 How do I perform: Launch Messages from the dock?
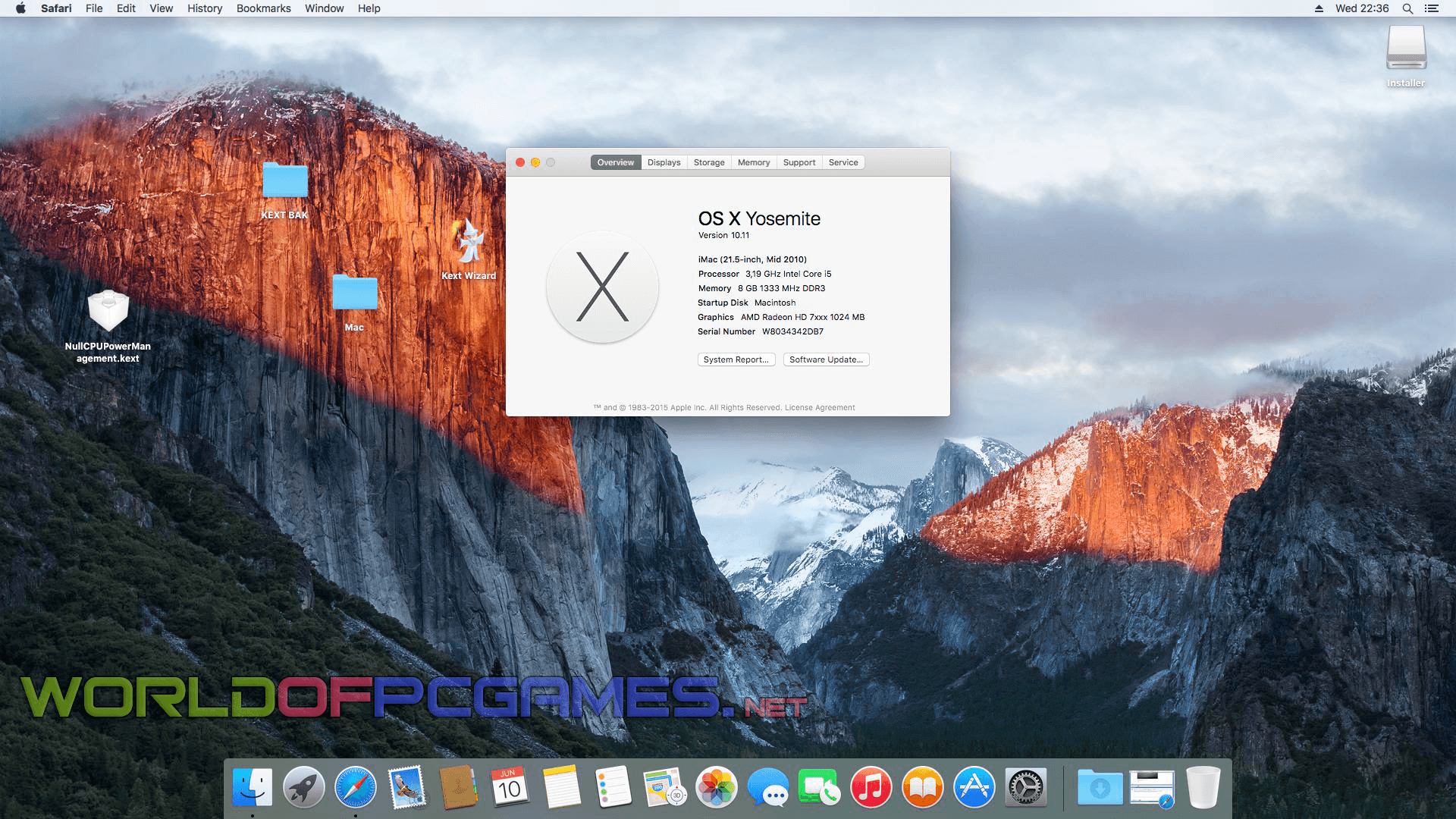click(767, 787)
